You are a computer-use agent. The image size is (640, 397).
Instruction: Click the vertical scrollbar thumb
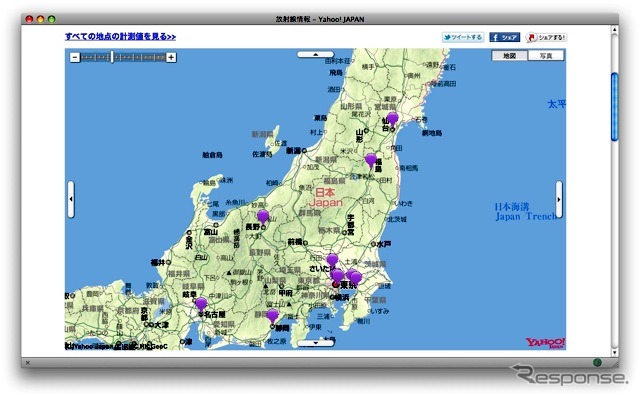pyautogui.click(x=614, y=107)
